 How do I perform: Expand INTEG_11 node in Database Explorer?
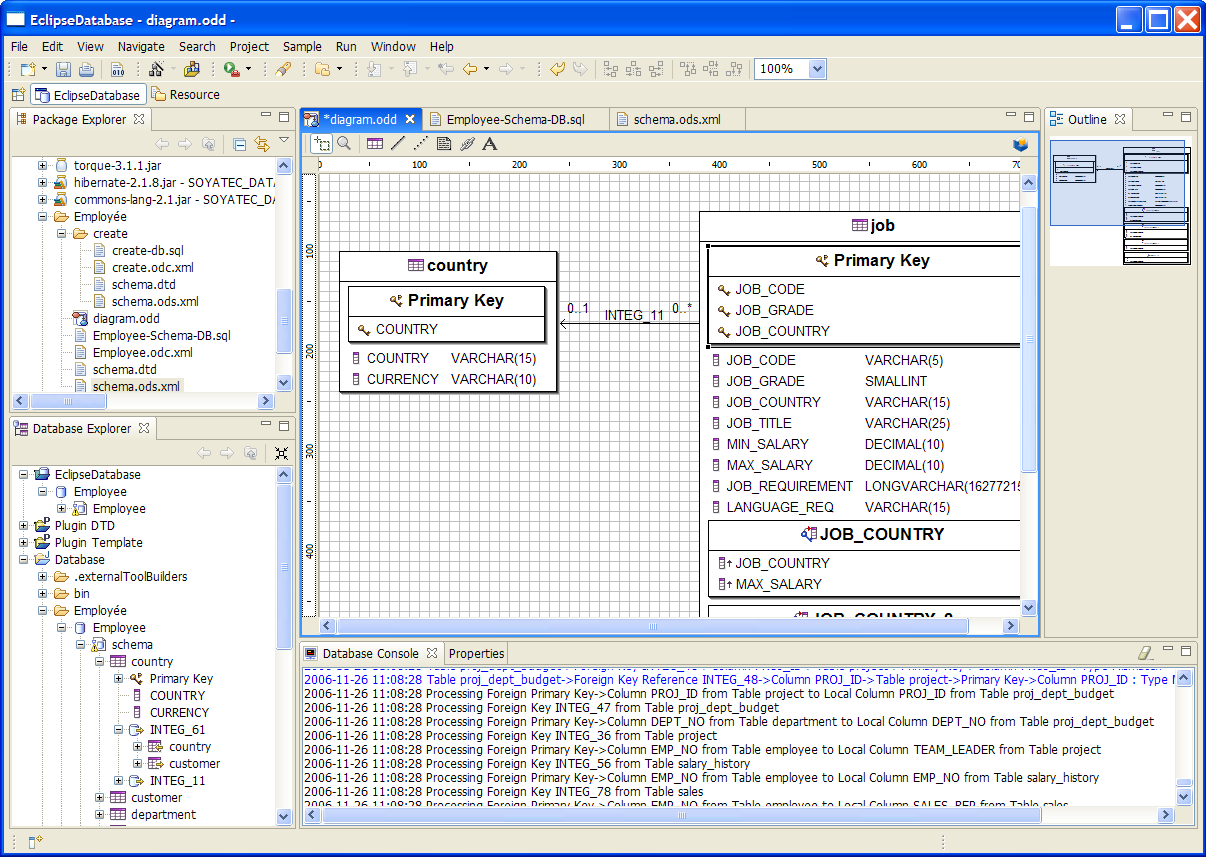[118, 780]
